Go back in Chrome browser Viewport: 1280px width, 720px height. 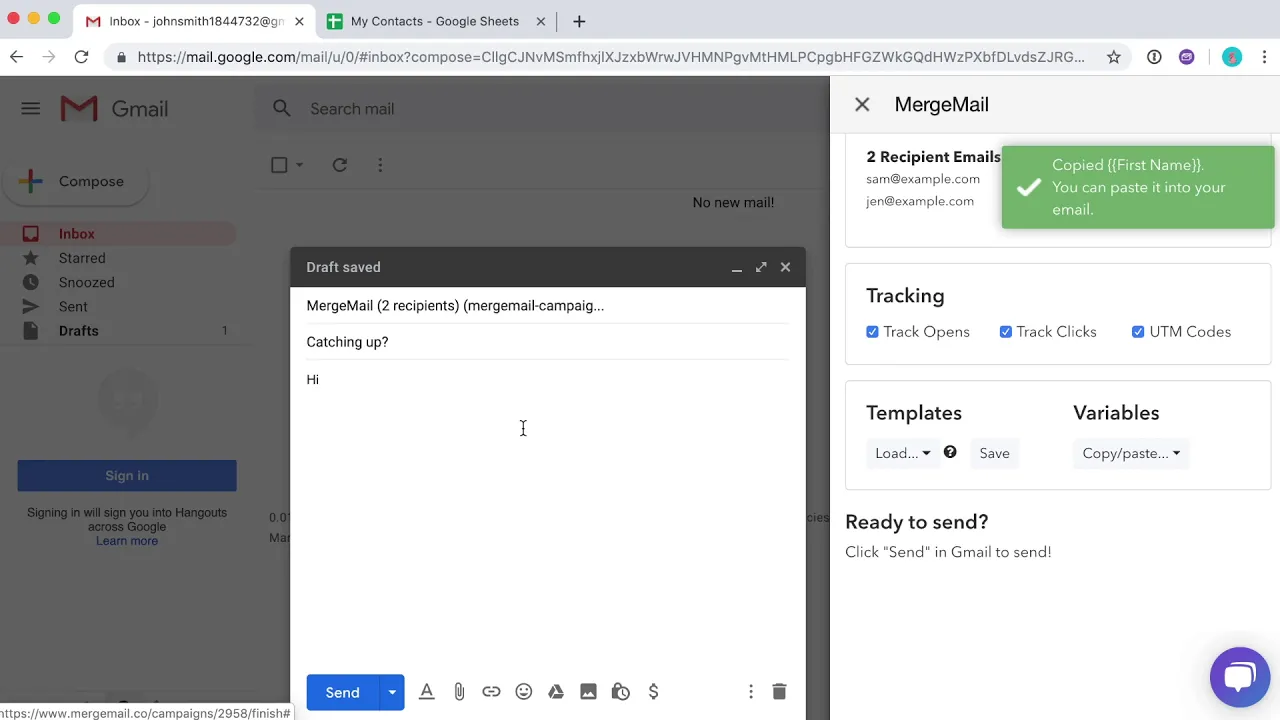click(x=17, y=57)
